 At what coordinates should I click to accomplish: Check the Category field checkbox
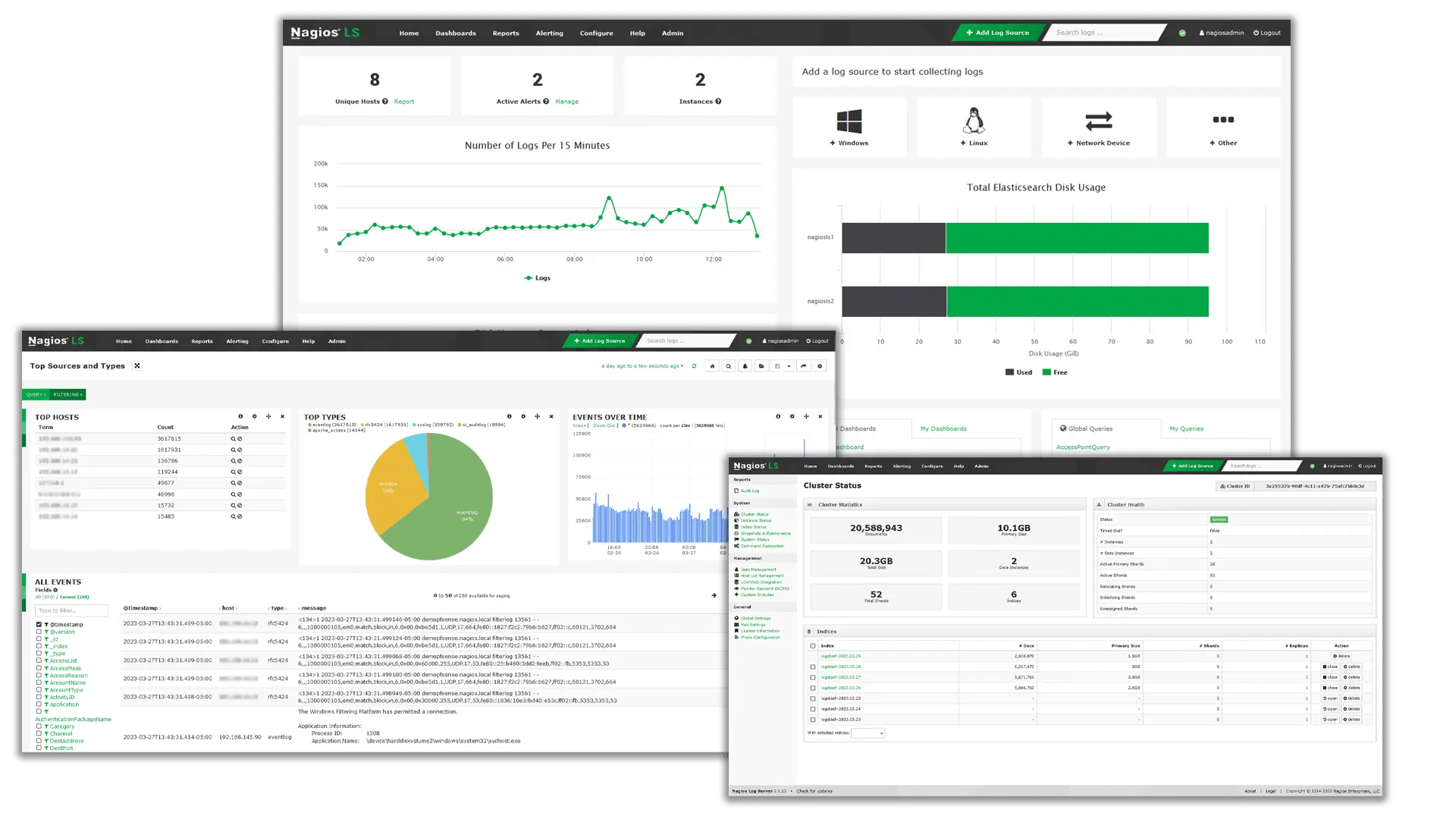tap(39, 726)
